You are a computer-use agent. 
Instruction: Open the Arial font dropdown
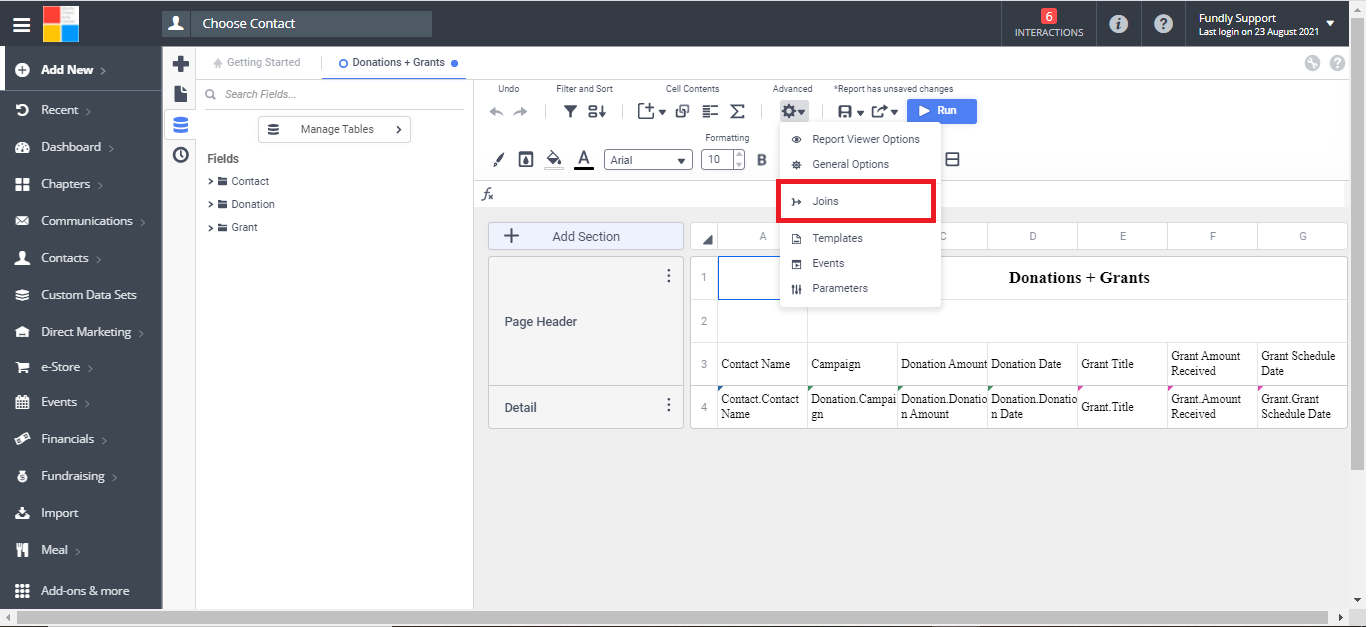(648, 160)
